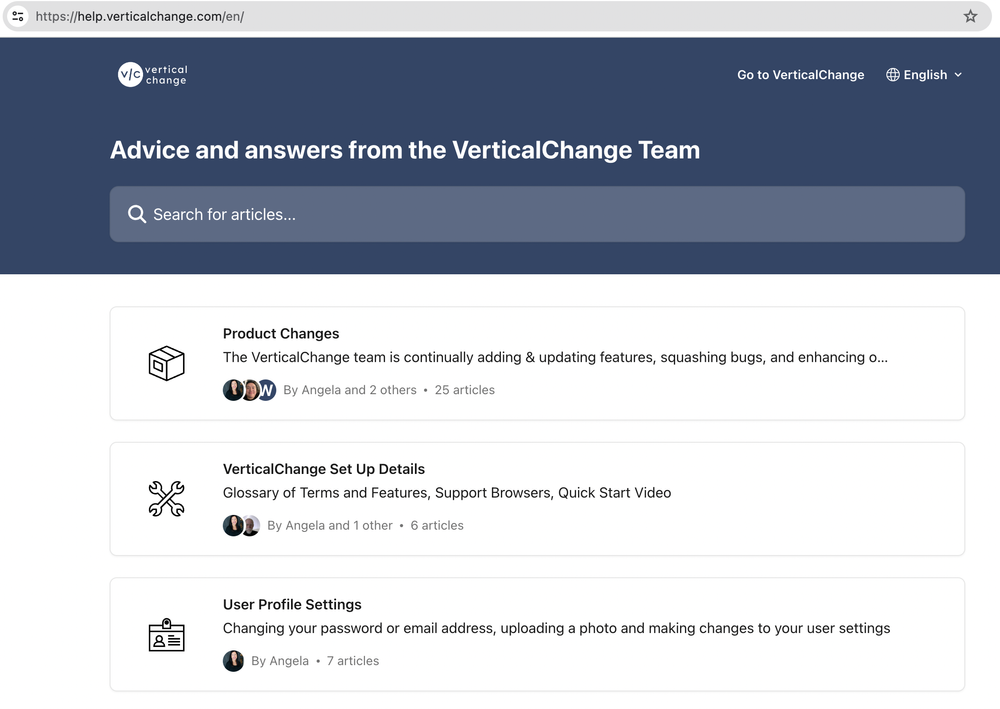The height and width of the screenshot is (709, 1000).
Task: Click the Glossary of Terms description text
Action: click(446, 493)
